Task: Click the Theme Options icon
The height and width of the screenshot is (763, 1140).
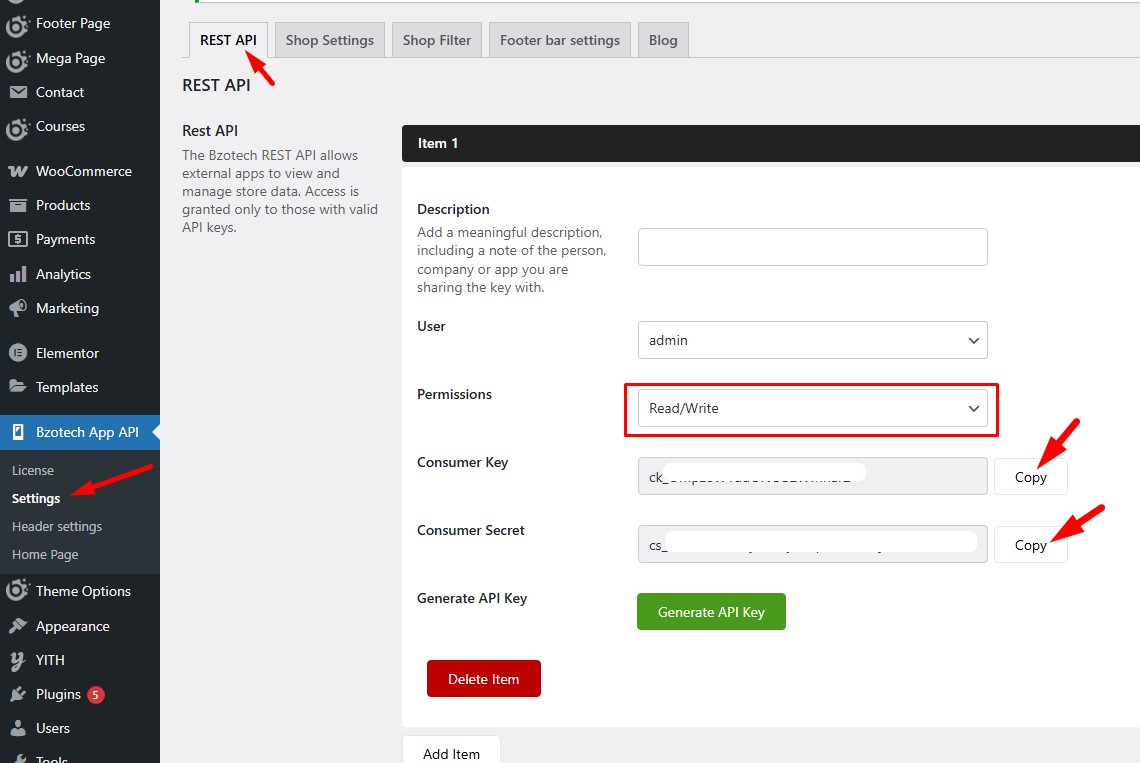Action: click(17, 590)
